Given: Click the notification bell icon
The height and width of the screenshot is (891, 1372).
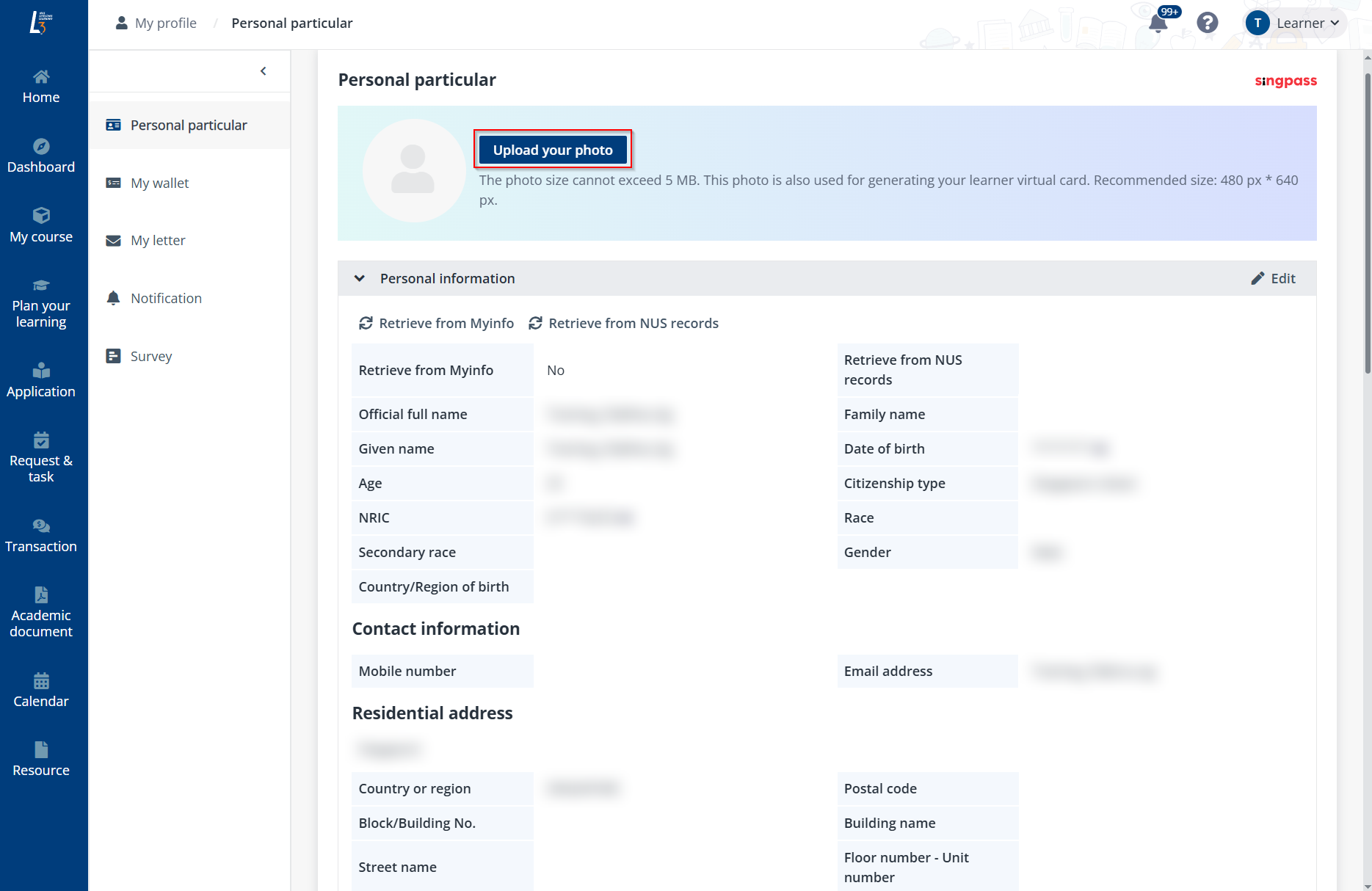Looking at the screenshot, I should (x=1158, y=23).
